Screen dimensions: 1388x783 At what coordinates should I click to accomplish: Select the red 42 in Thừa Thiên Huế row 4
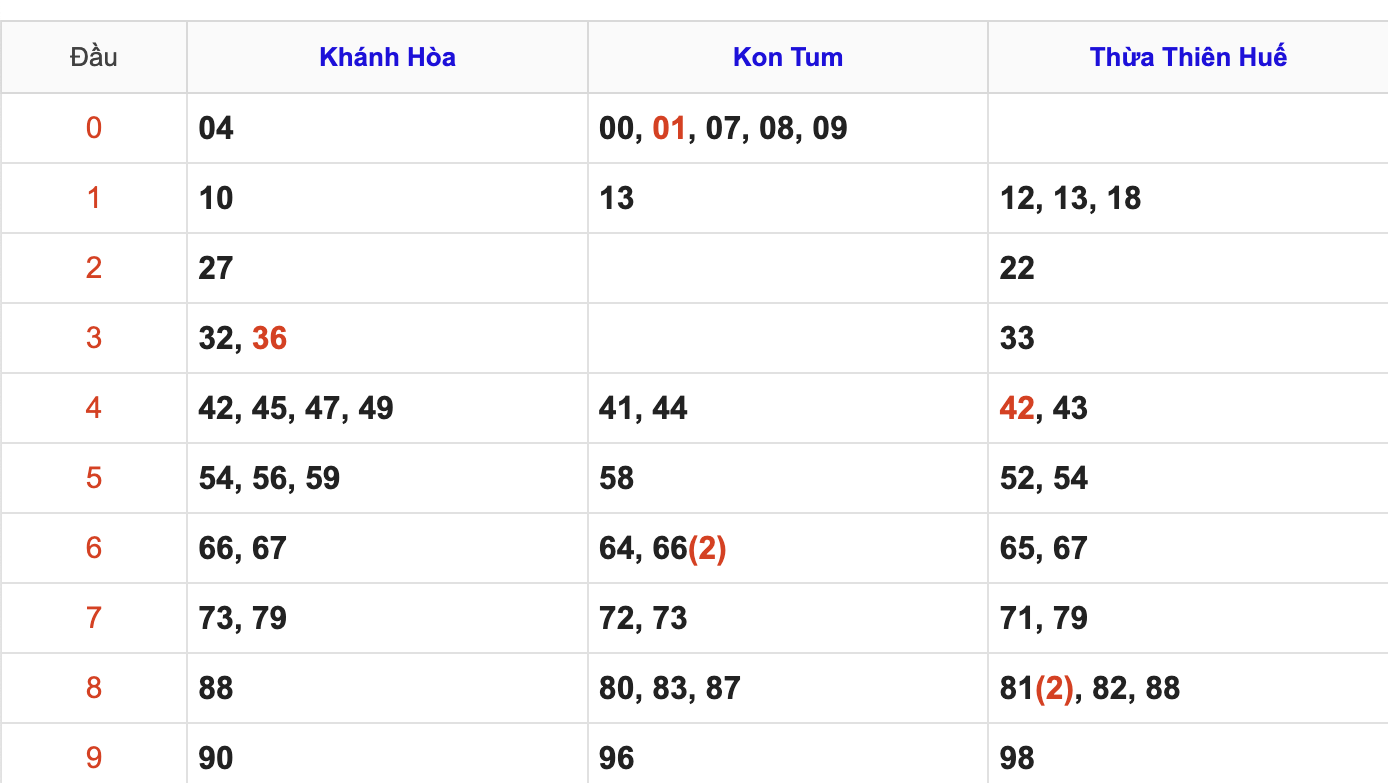pos(1017,408)
